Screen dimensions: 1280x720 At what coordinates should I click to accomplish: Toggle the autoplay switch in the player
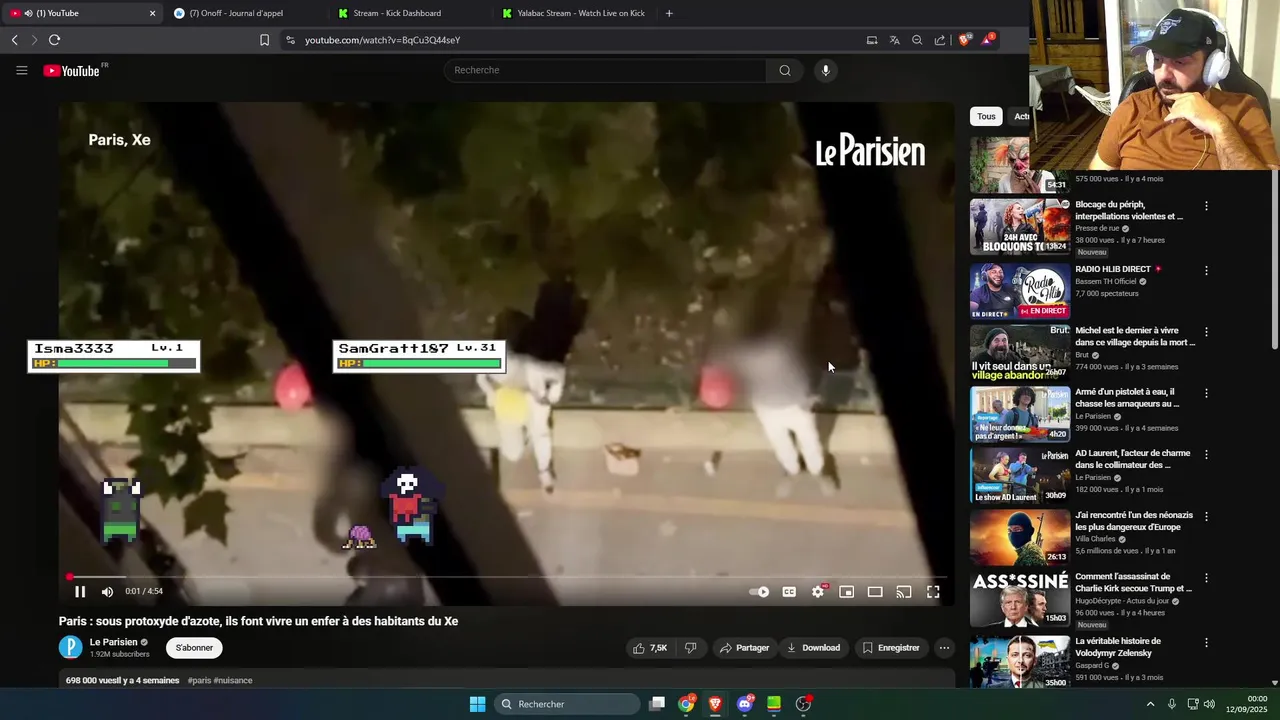(760, 592)
